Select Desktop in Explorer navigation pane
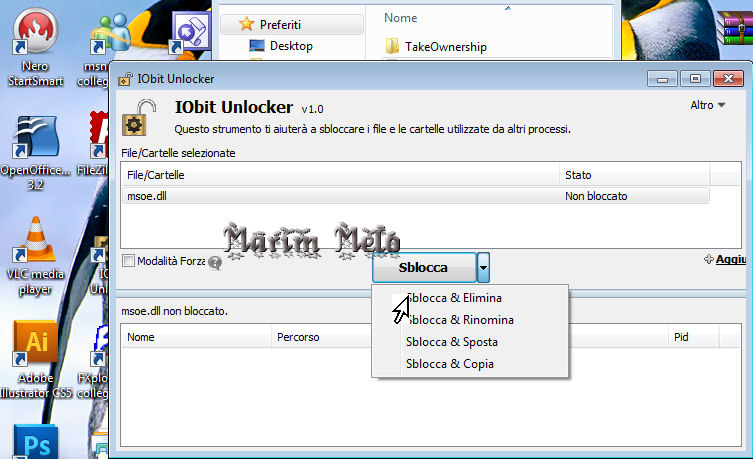 (x=291, y=46)
